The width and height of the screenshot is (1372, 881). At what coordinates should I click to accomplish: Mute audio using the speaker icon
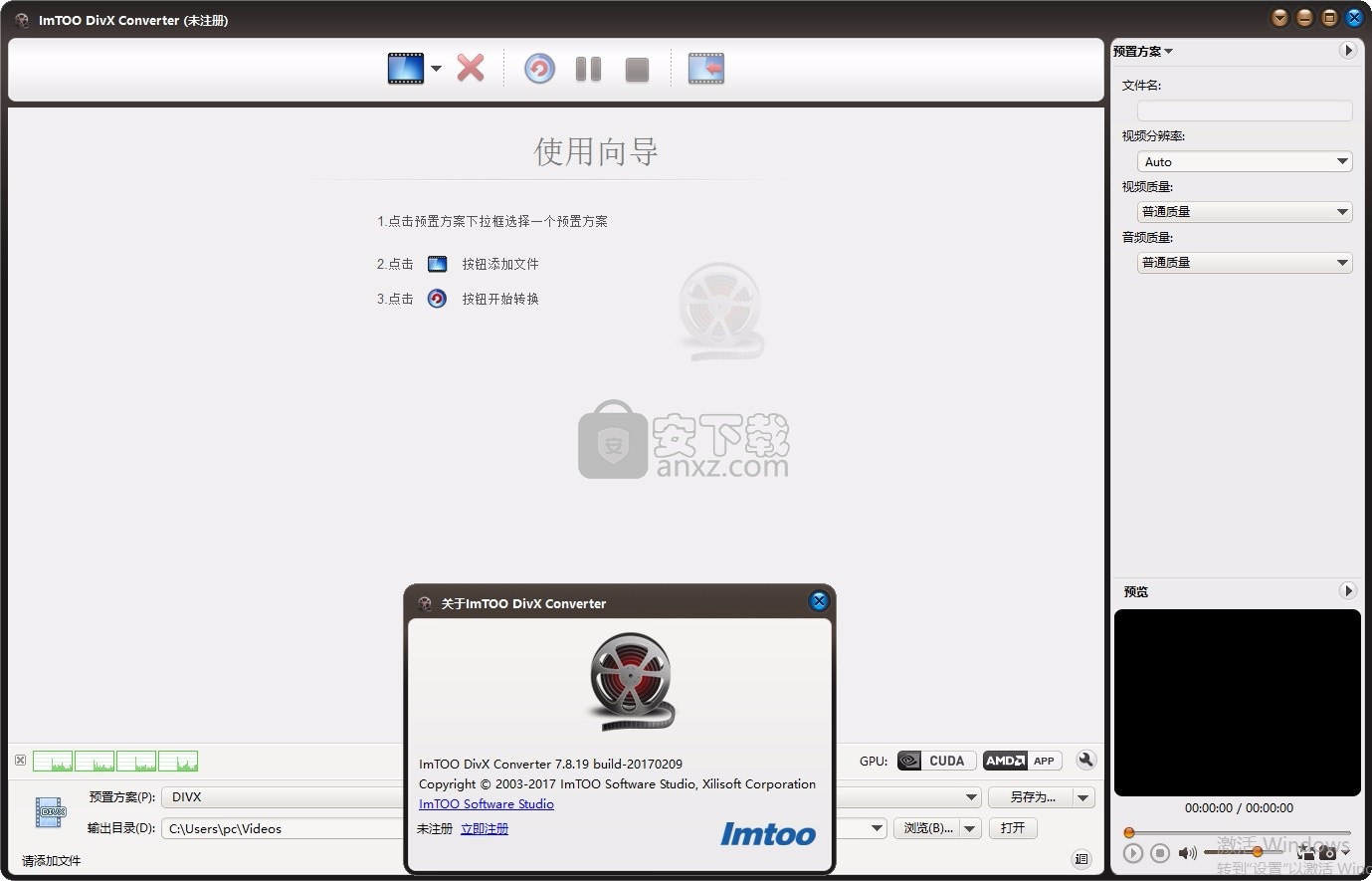tap(1187, 853)
